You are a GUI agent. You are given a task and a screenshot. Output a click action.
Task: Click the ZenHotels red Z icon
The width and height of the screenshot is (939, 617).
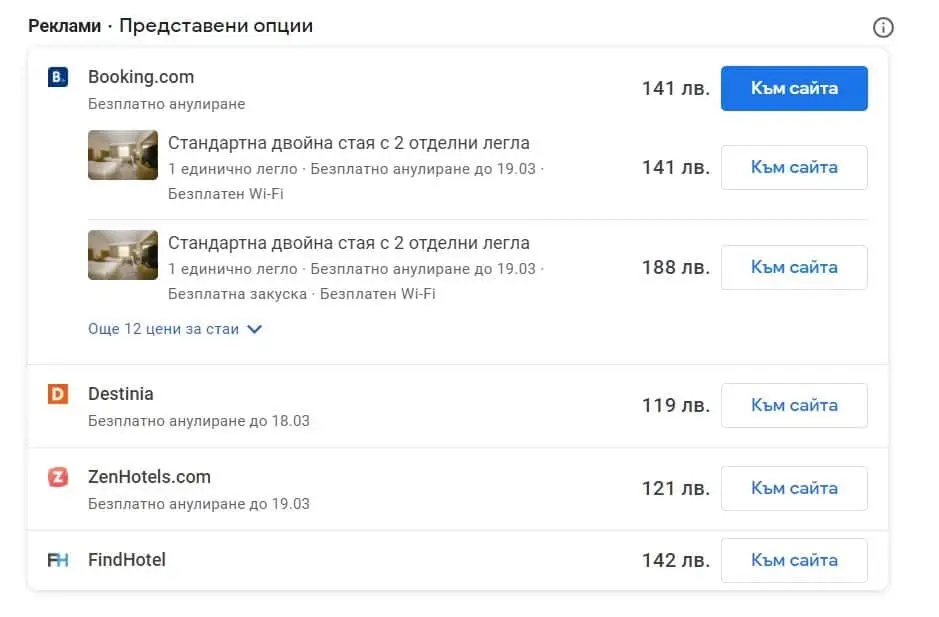[x=57, y=477]
